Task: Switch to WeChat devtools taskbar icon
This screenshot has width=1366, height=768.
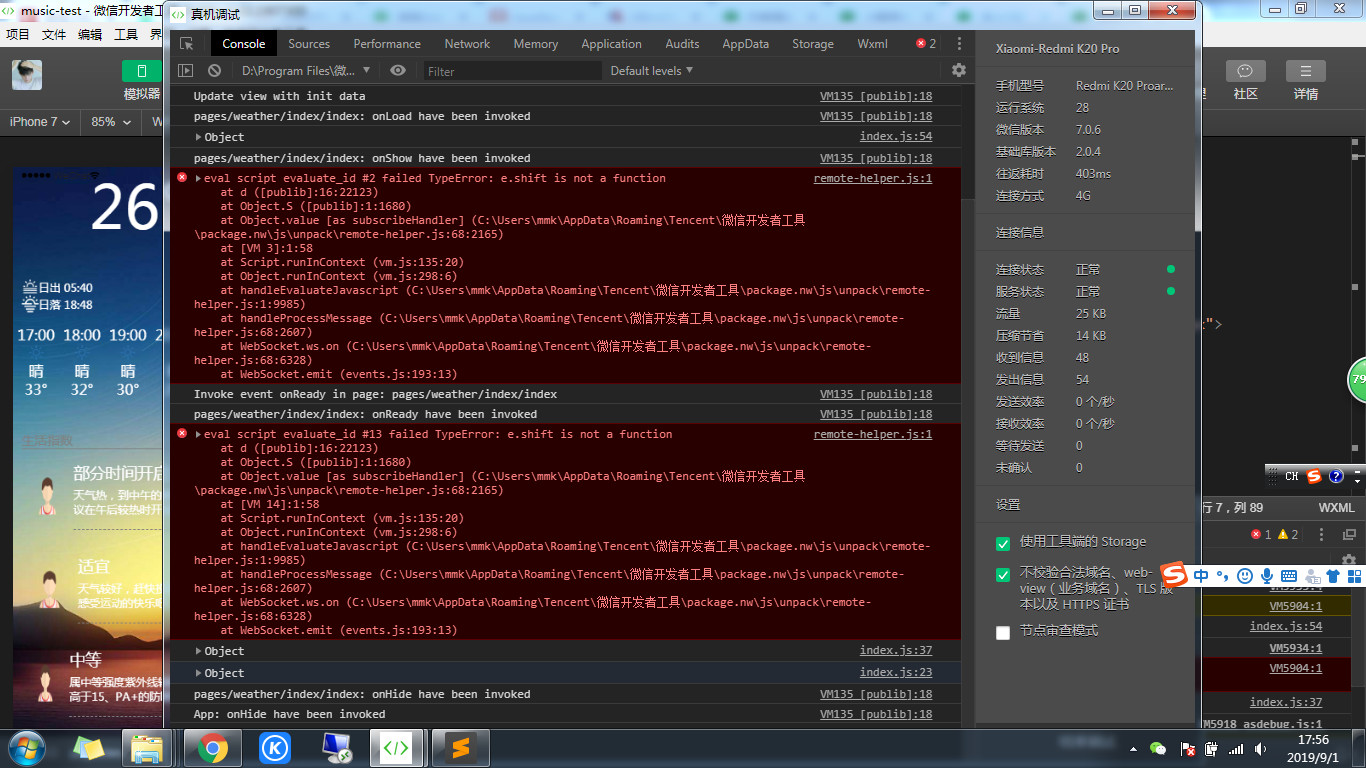Action: [398, 748]
